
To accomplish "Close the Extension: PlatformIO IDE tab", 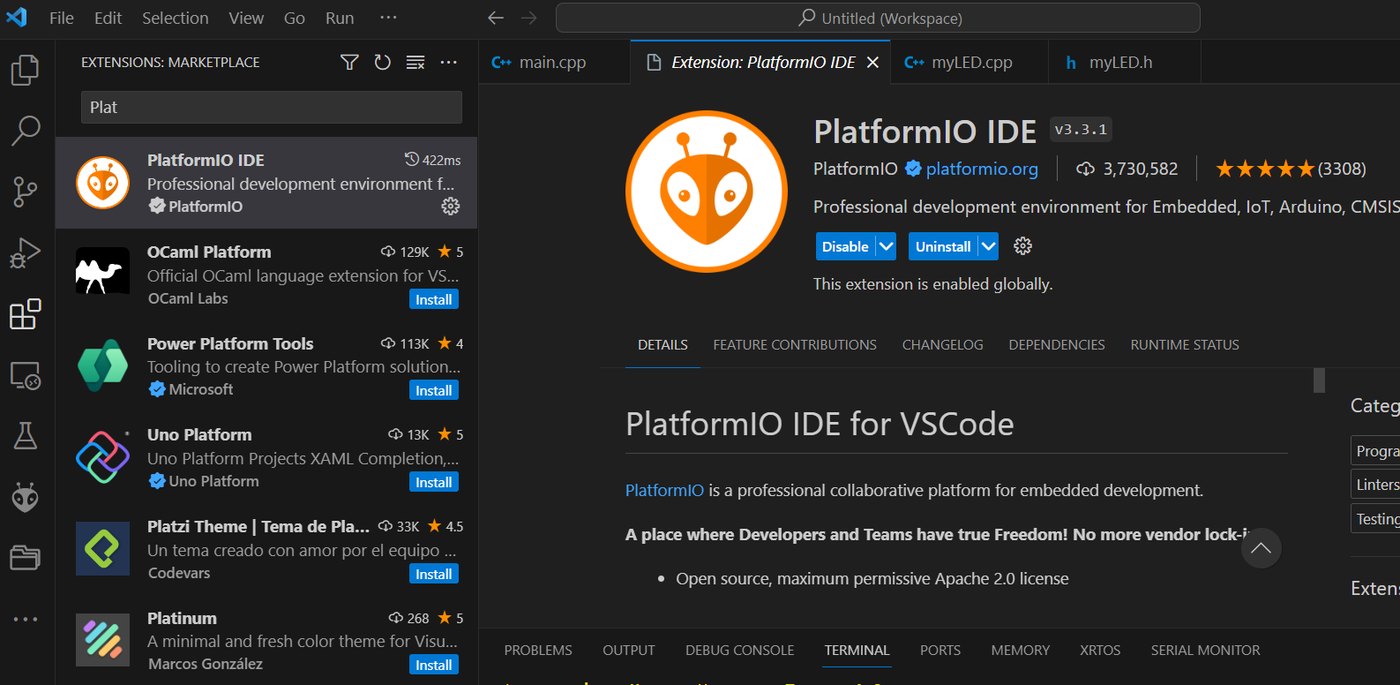I will click(872, 62).
